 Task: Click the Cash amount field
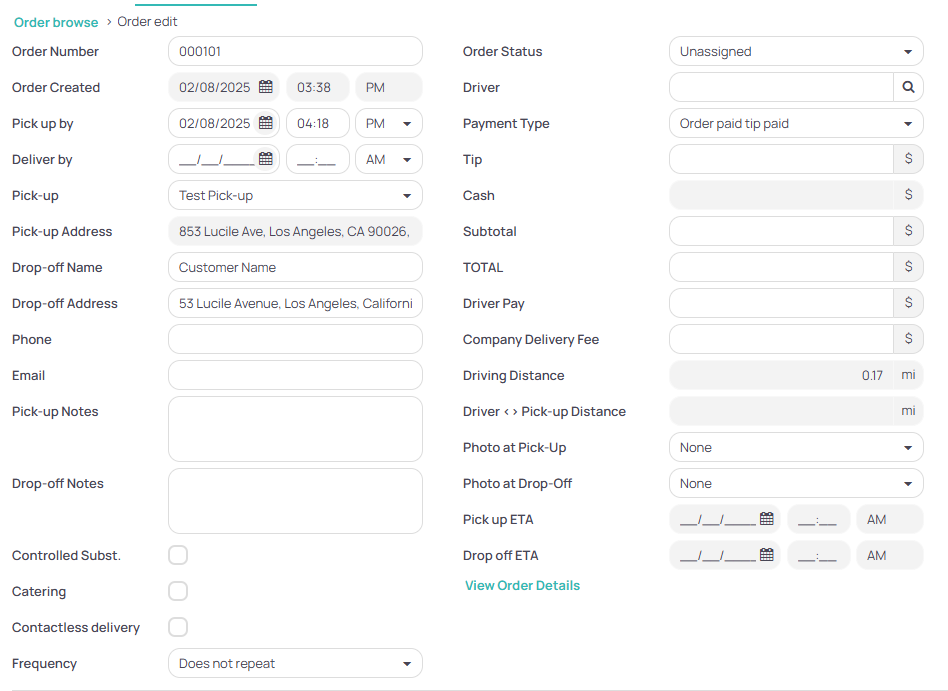pos(781,195)
